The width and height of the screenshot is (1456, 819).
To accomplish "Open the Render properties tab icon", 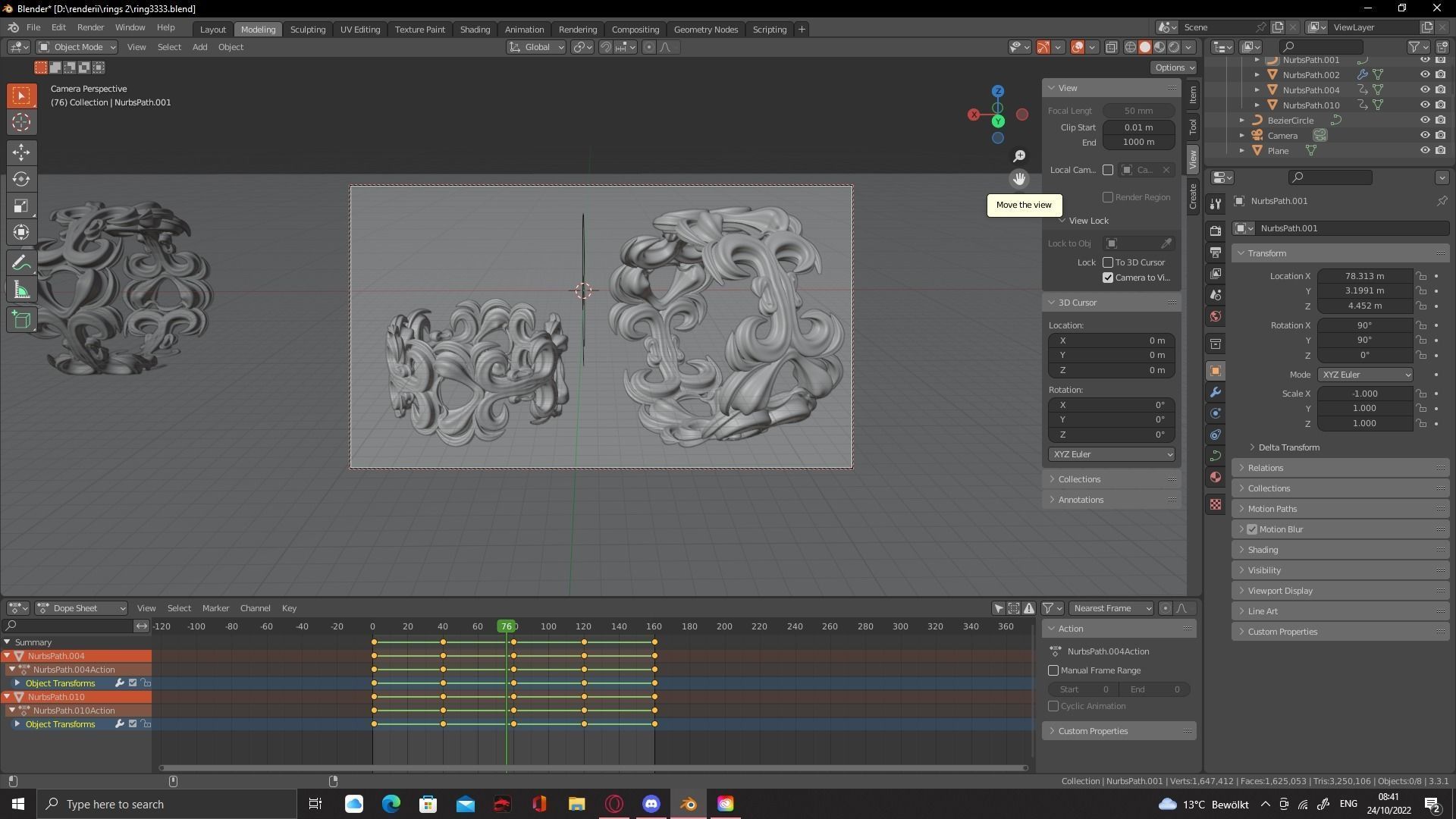I will [1216, 231].
